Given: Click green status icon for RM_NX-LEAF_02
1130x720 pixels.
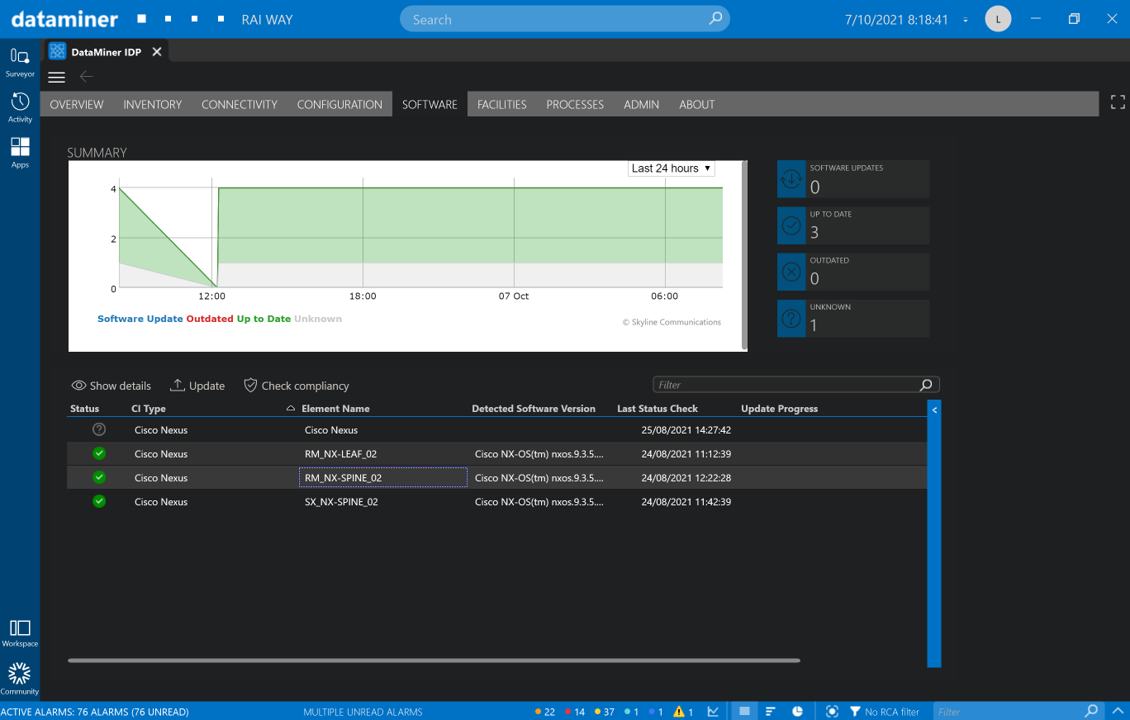Looking at the screenshot, I should [x=99, y=453].
